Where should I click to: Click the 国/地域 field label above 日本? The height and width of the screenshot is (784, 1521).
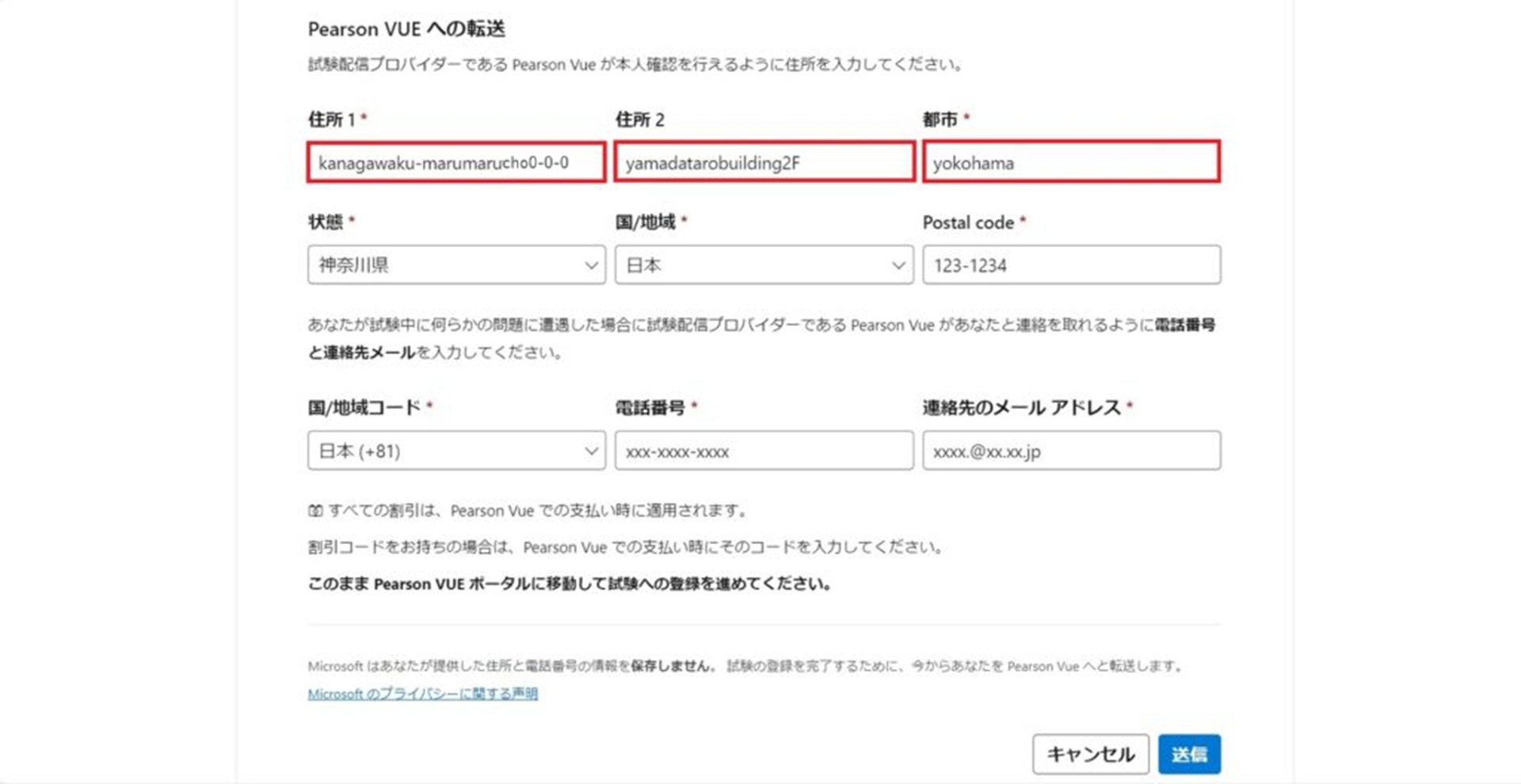click(646, 222)
